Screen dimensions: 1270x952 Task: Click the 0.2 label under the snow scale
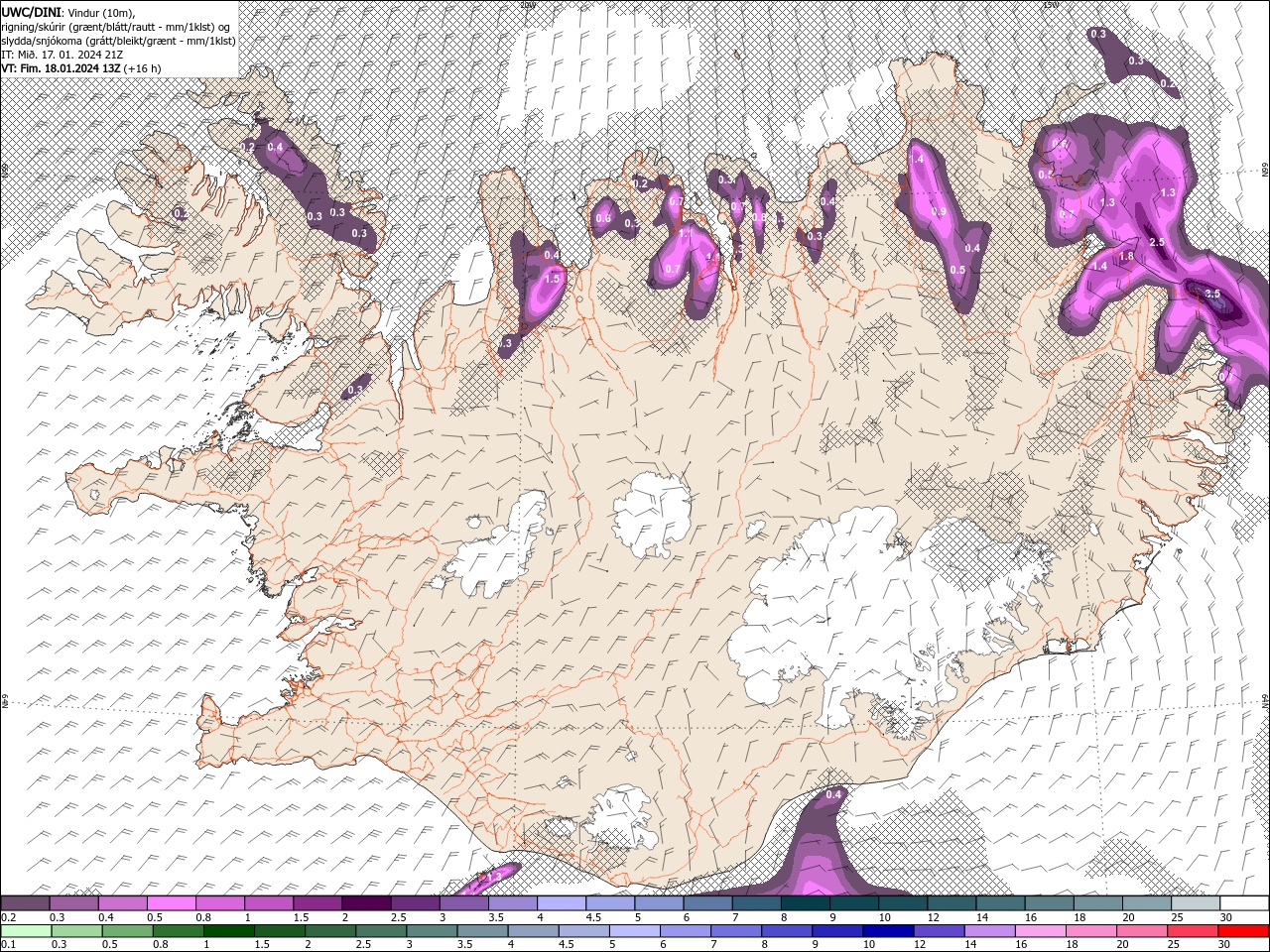coord(9,917)
